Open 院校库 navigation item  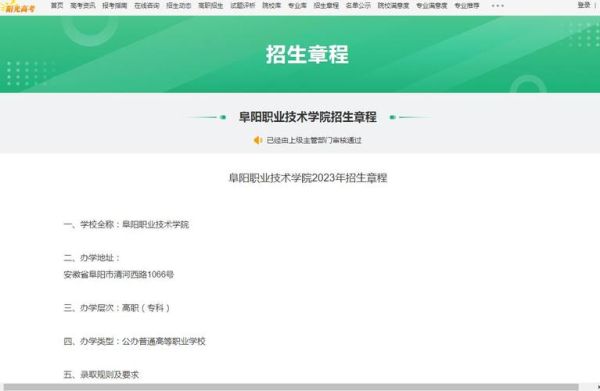point(271,6)
